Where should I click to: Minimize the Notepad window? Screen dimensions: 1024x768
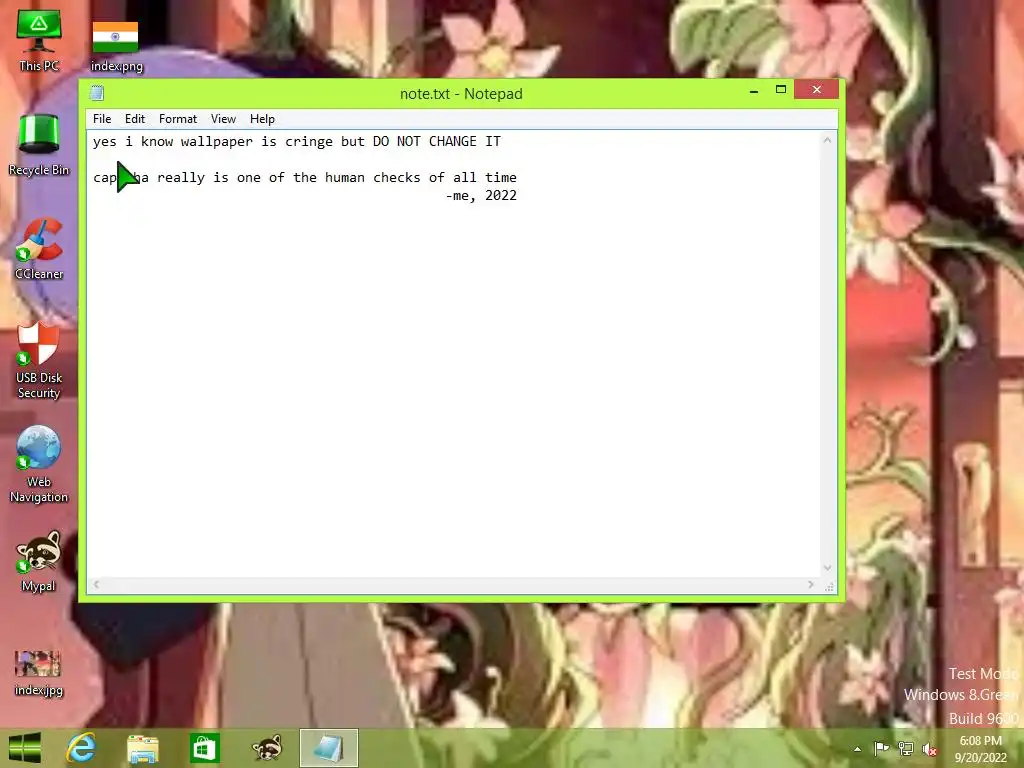tap(754, 90)
